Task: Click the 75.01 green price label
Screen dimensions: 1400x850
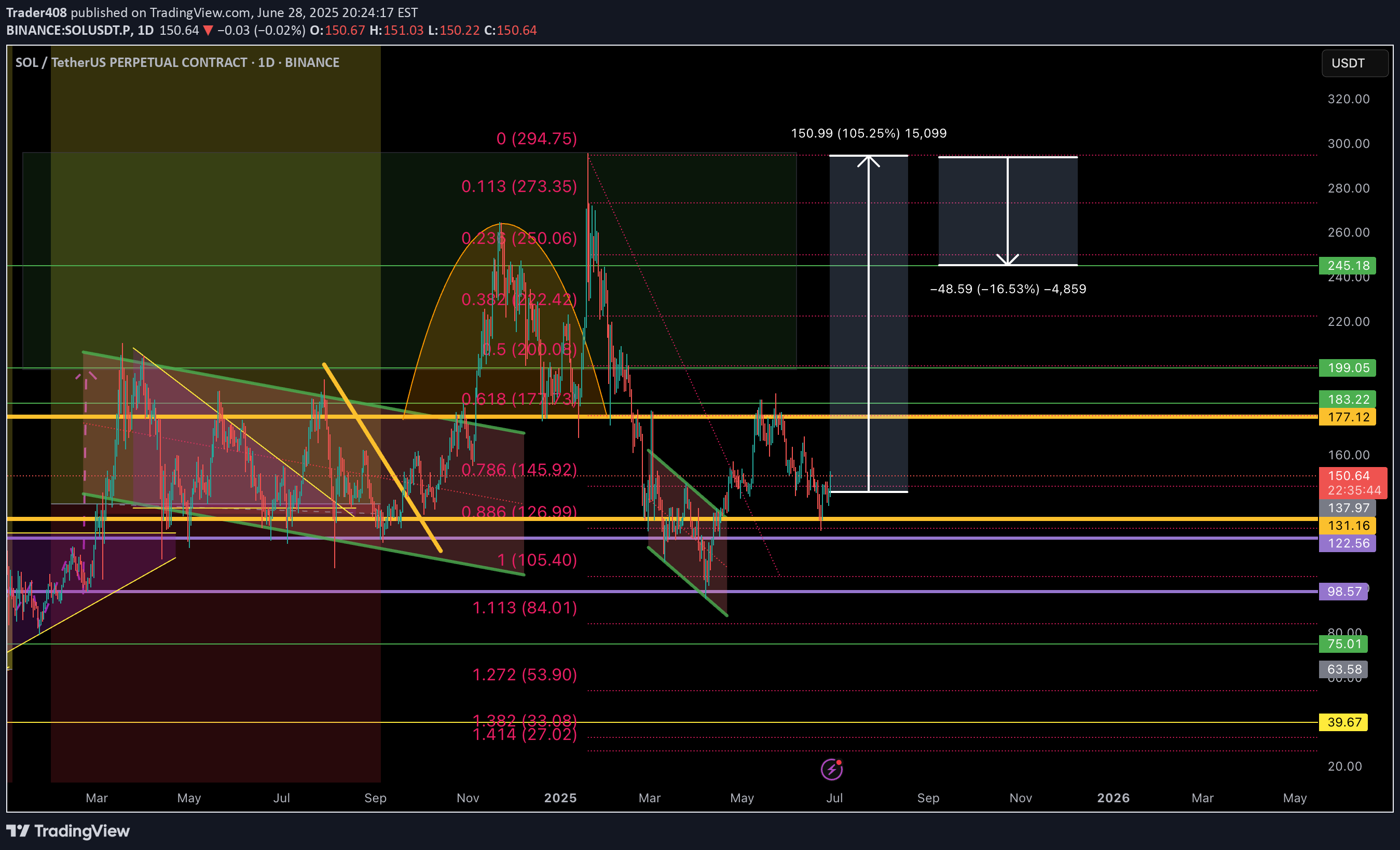Action: [1343, 644]
